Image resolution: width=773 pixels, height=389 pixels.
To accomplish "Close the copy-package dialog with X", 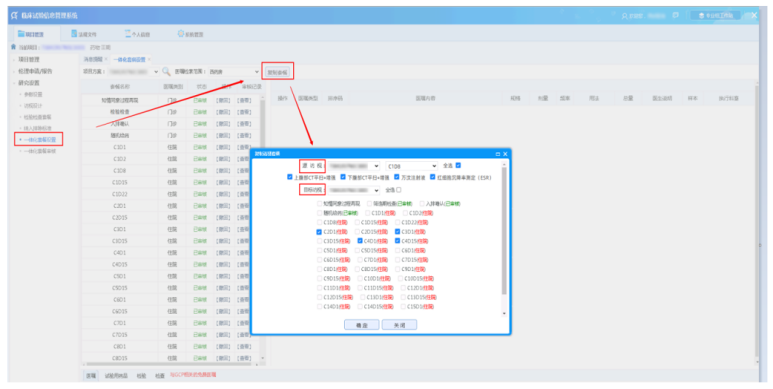I will tap(505, 154).
